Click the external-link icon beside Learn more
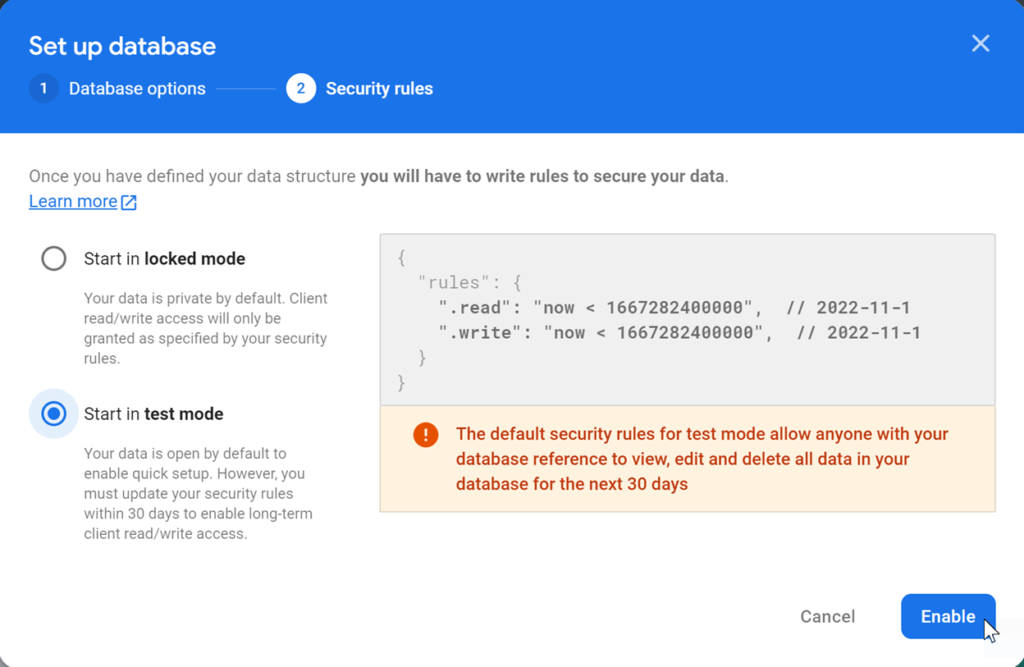Viewport: 1024px width, 667px height. [x=127, y=201]
